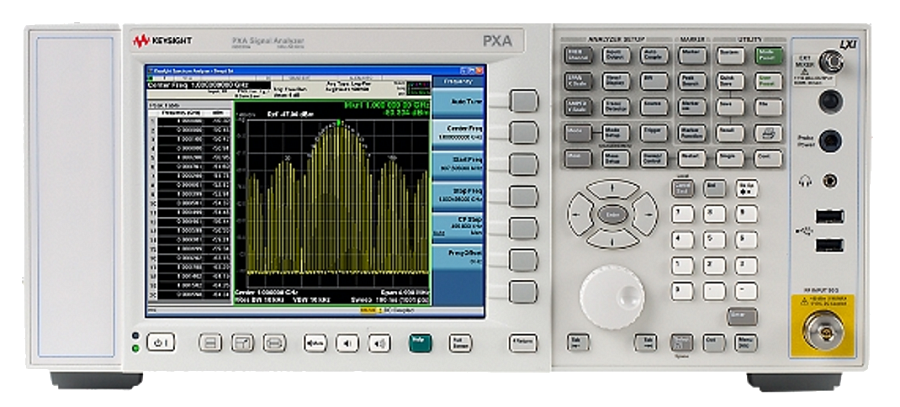Select the BW key

[654, 82]
